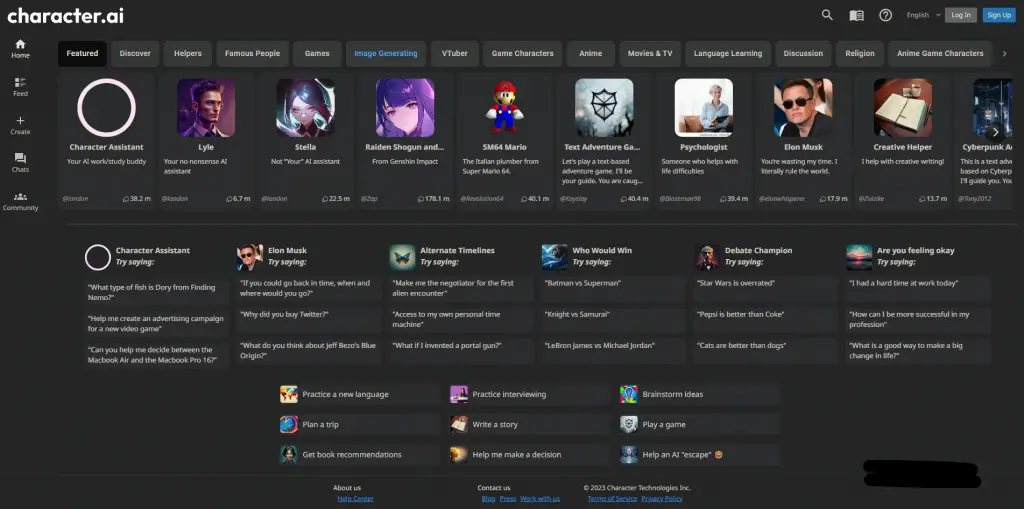Click the help question mark icon
This screenshot has width=1024, height=509.
886,15
